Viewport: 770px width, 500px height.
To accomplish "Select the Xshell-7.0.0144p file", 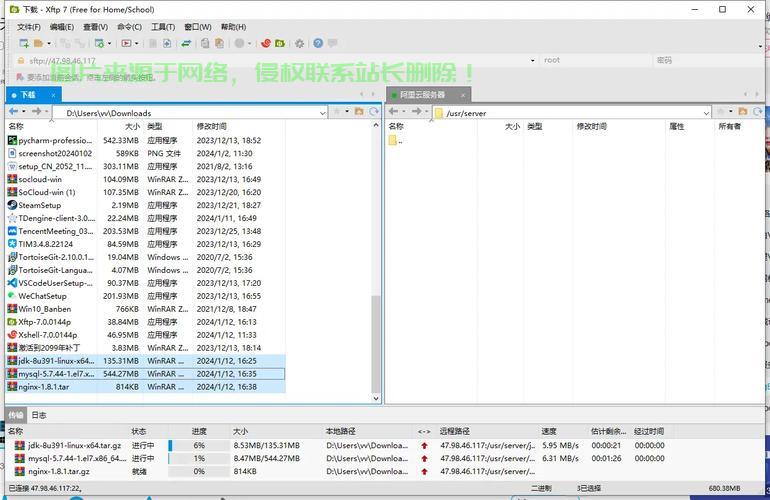I will [43, 335].
